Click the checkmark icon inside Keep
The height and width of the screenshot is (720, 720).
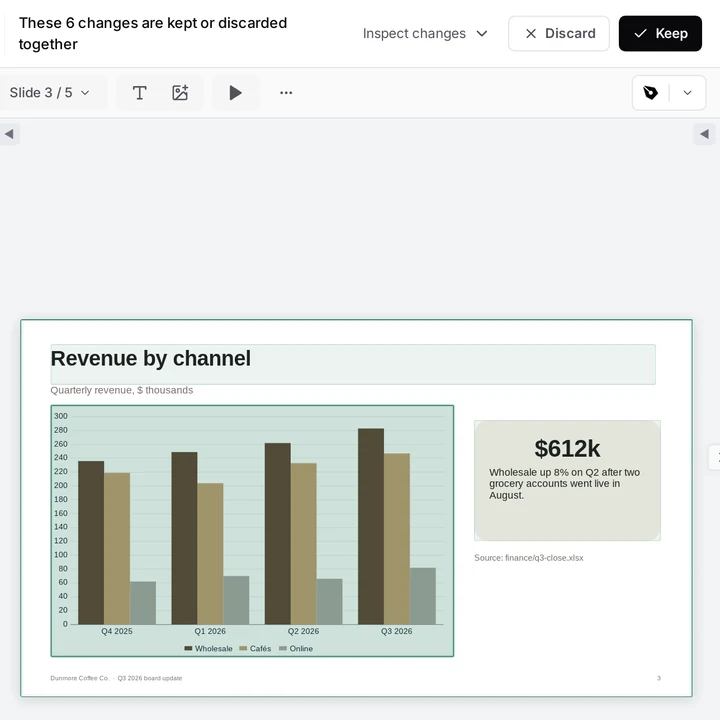coord(640,34)
